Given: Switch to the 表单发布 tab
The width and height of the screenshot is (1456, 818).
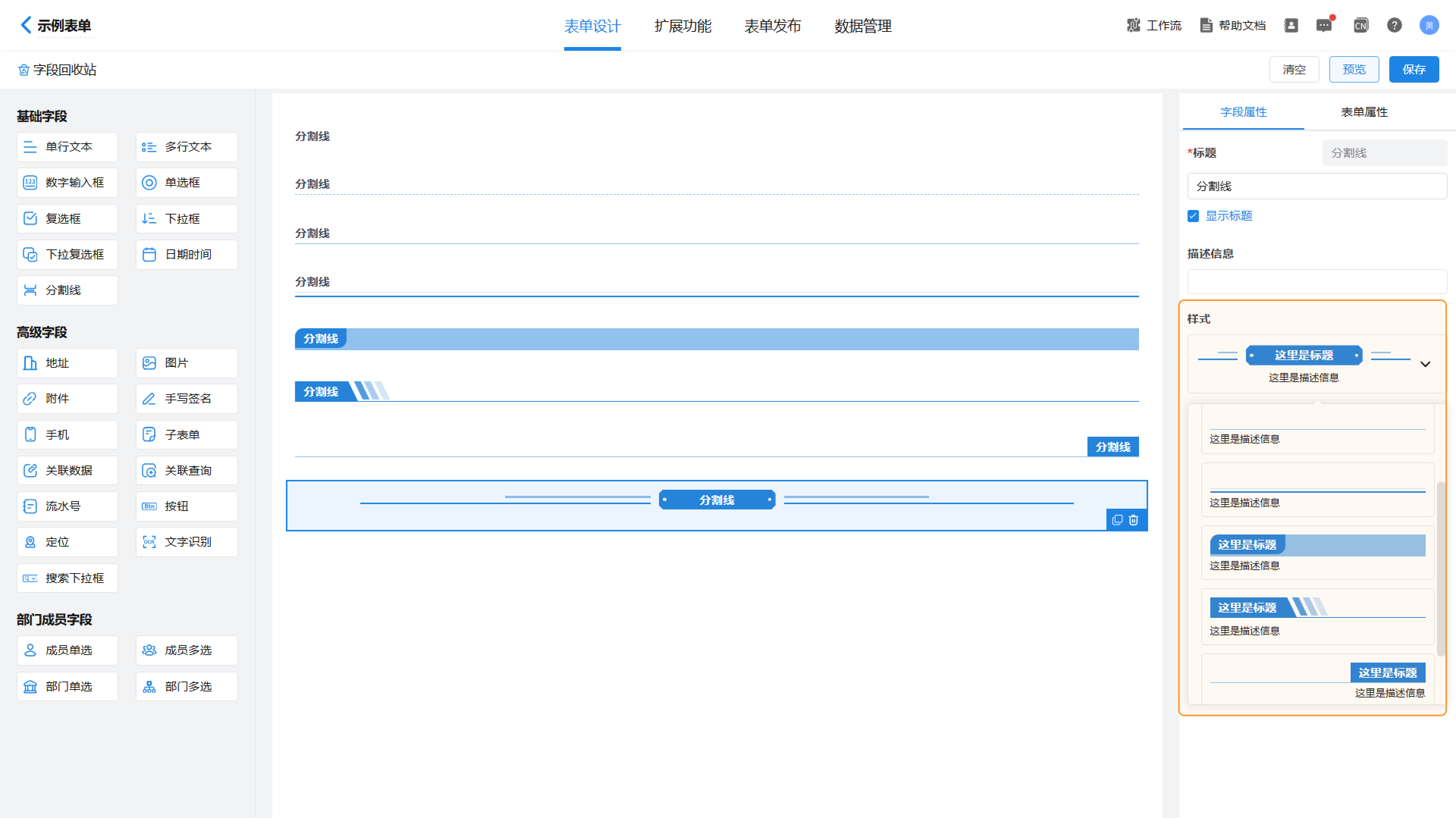Looking at the screenshot, I should (773, 26).
